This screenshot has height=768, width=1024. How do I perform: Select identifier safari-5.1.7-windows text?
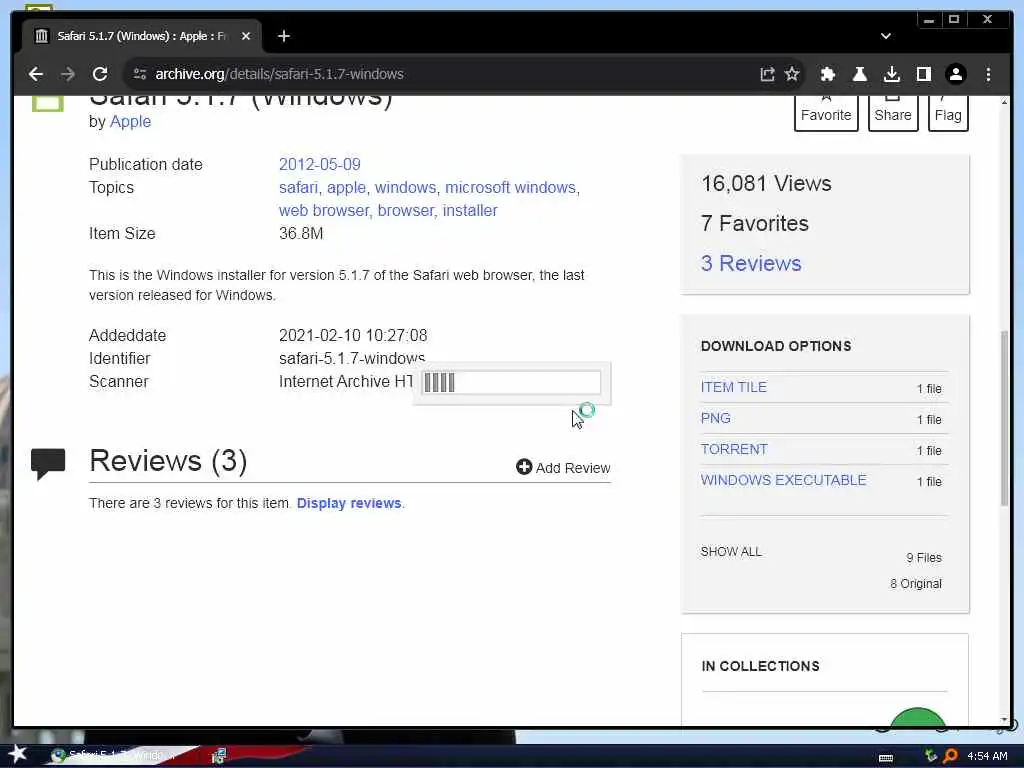[x=352, y=359]
